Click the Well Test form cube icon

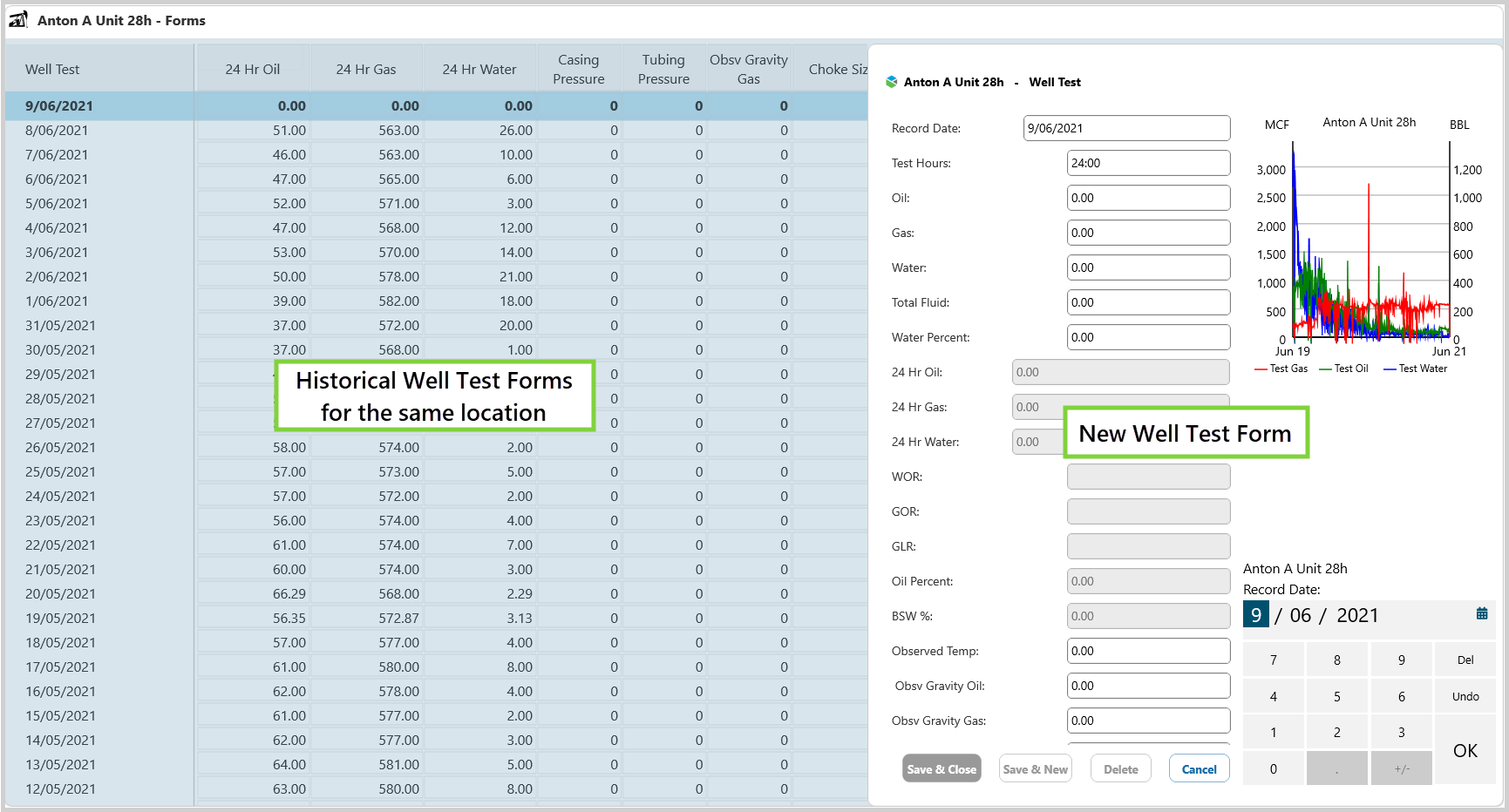pyautogui.click(x=891, y=82)
